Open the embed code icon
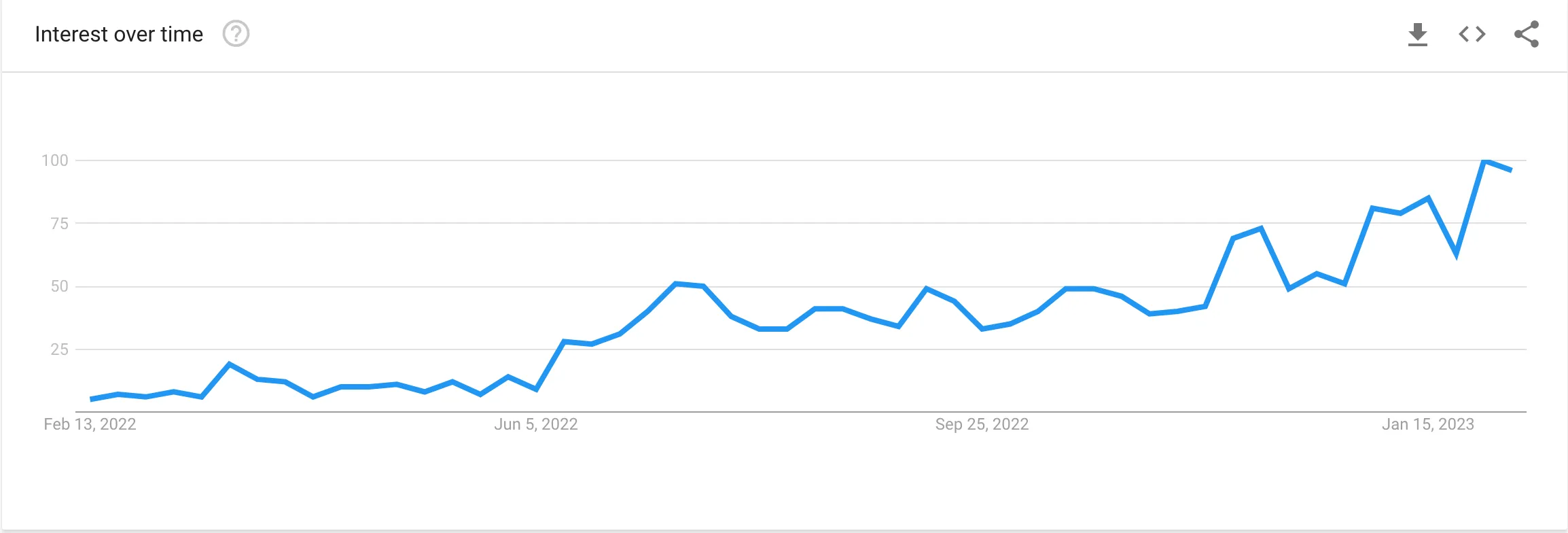Screen dimensions: 1568x533 click(x=1472, y=34)
